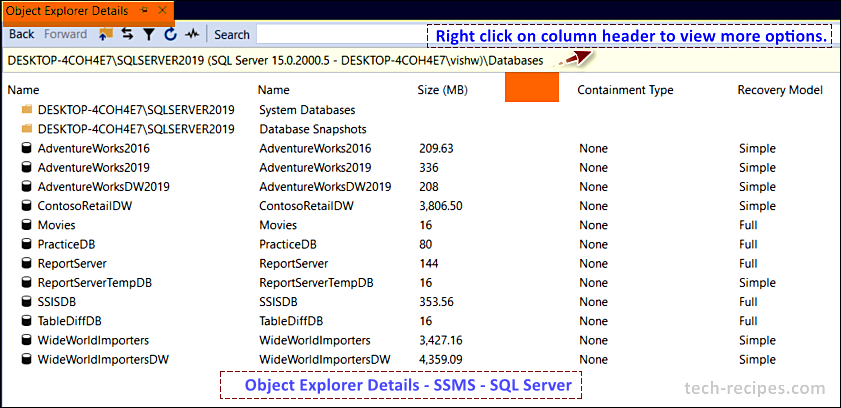Select the SSISDB database icon
Image resolution: width=841 pixels, height=408 pixels.
(x=26, y=301)
